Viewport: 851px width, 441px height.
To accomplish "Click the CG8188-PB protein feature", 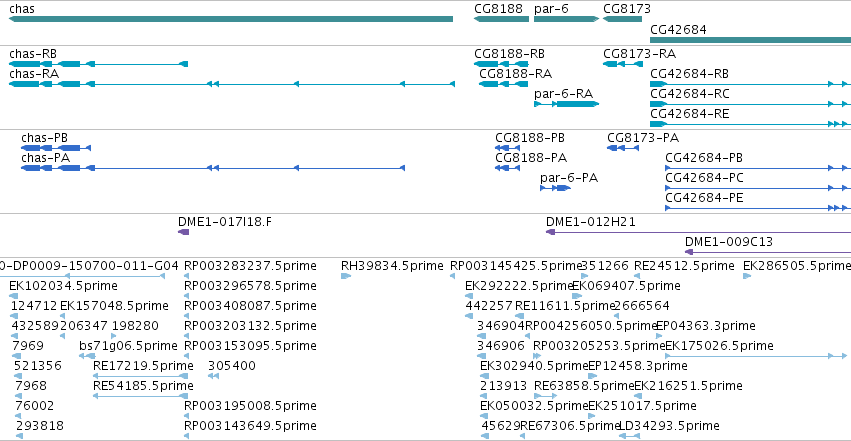I will click(507, 148).
